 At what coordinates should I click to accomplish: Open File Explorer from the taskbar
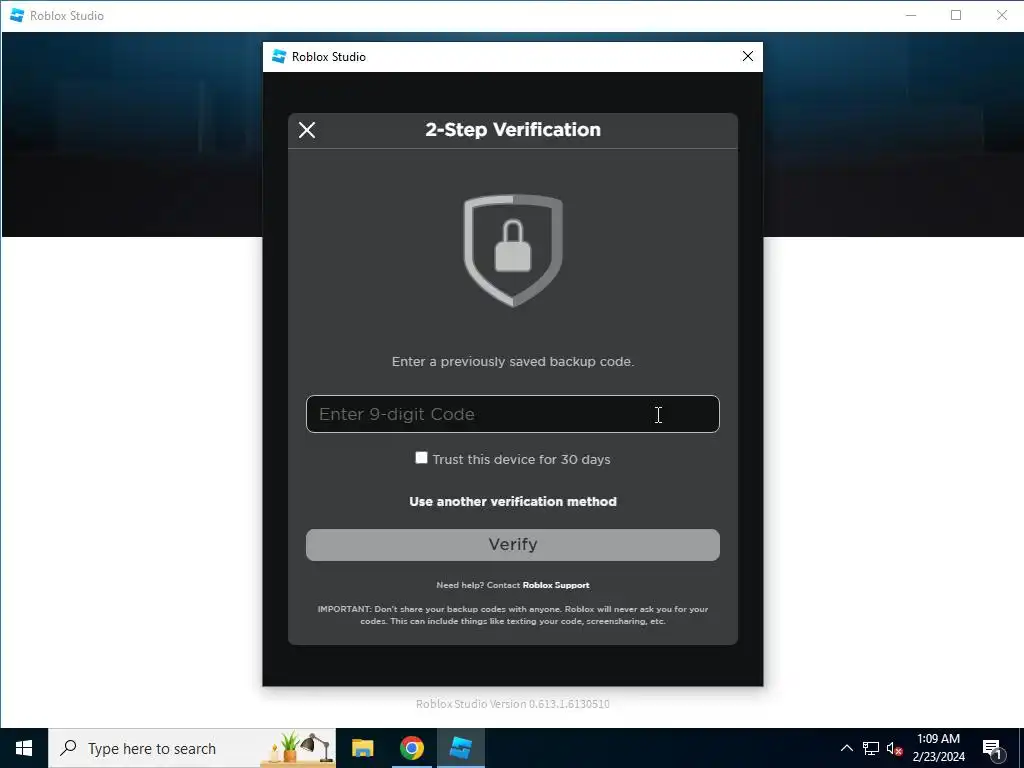pyautogui.click(x=362, y=748)
